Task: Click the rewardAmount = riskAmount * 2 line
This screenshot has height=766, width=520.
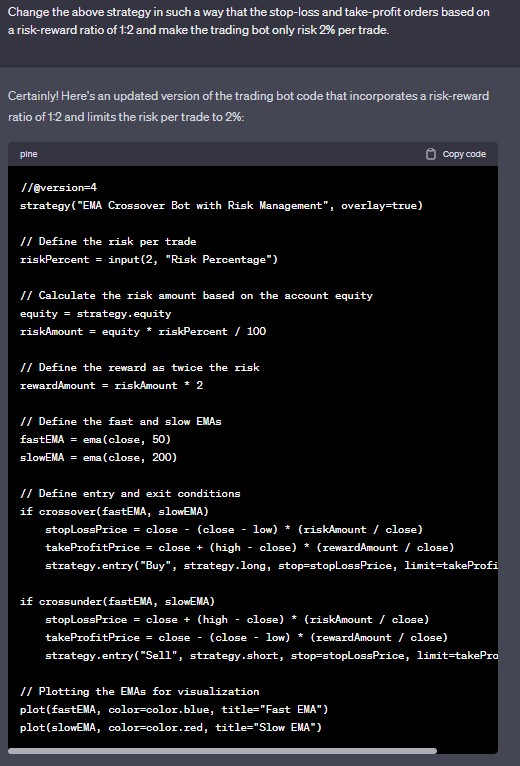Action: tap(111, 385)
